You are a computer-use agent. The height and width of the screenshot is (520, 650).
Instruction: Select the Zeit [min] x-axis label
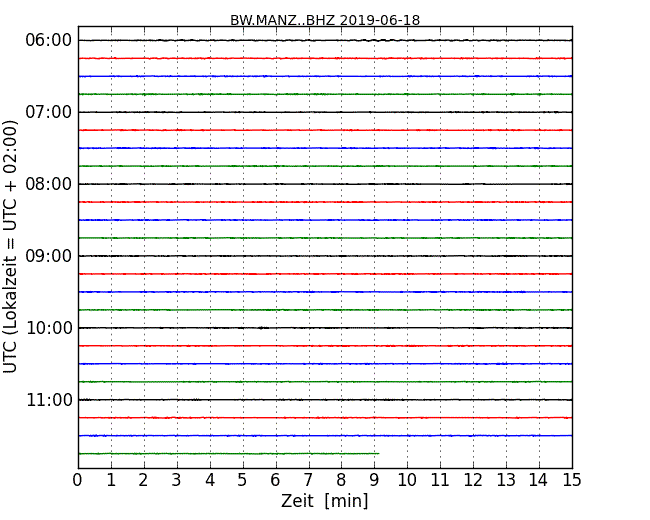coord(325,501)
